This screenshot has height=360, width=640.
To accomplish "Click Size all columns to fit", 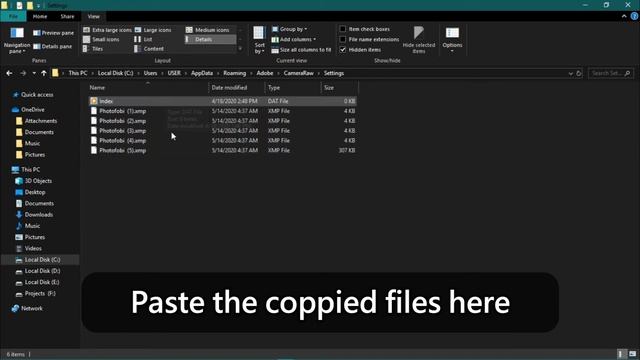I will [x=302, y=50].
